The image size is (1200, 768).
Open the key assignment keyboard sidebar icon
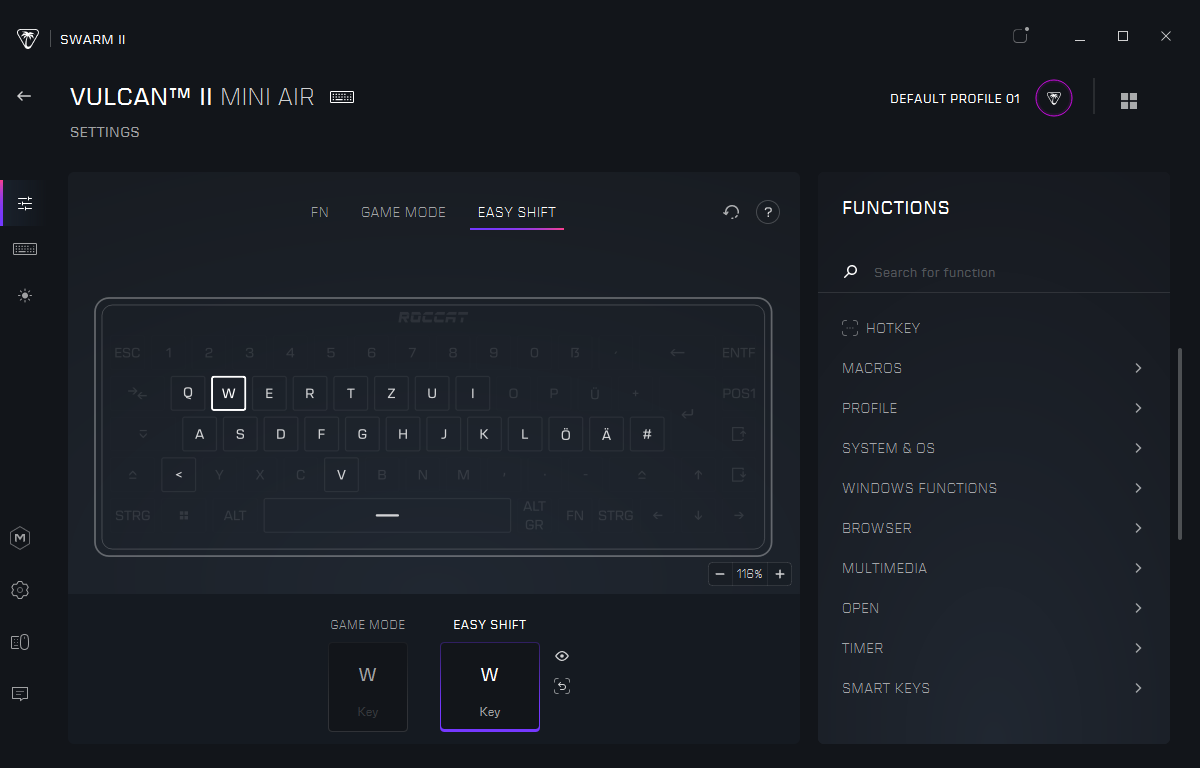[25, 249]
